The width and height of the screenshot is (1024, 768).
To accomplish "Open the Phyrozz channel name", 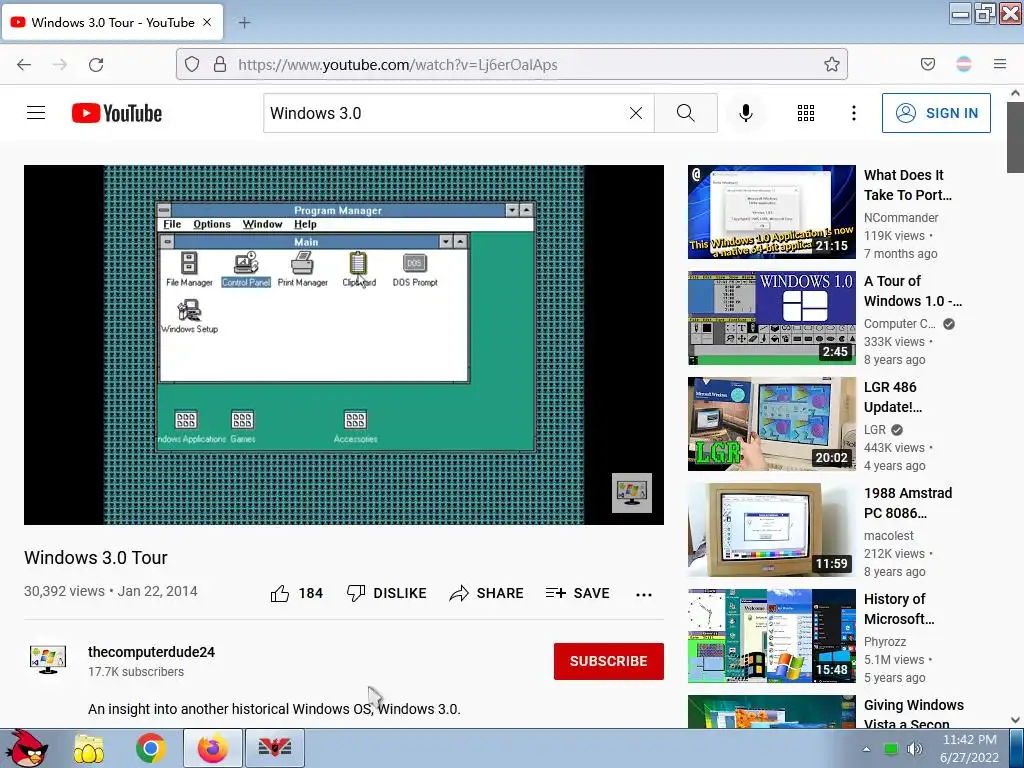I will pyautogui.click(x=884, y=641).
